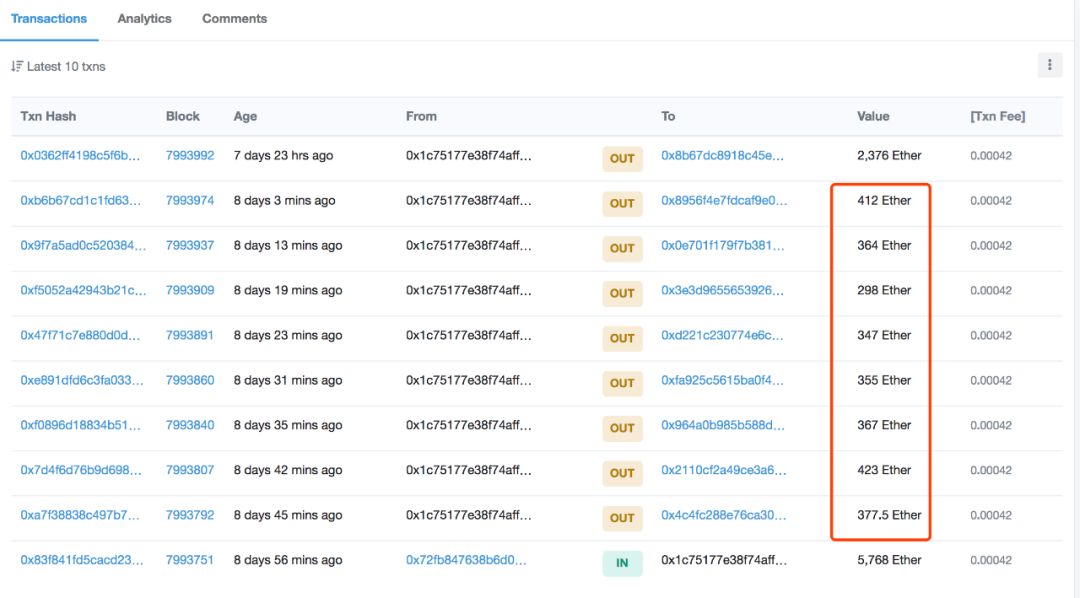Open block 7993840
1080x598 pixels.
click(x=190, y=425)
